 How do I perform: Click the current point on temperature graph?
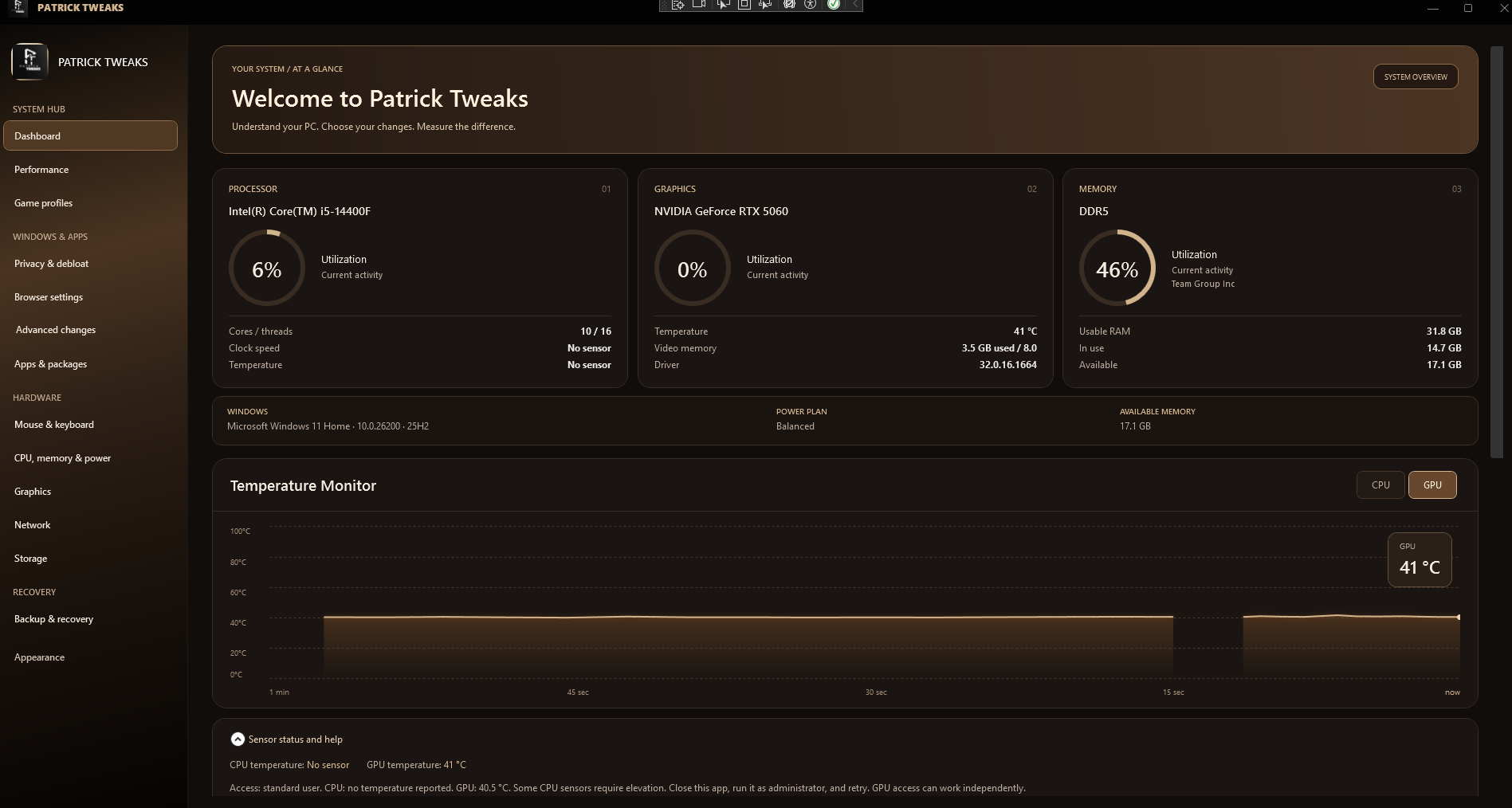[1459, 617]
